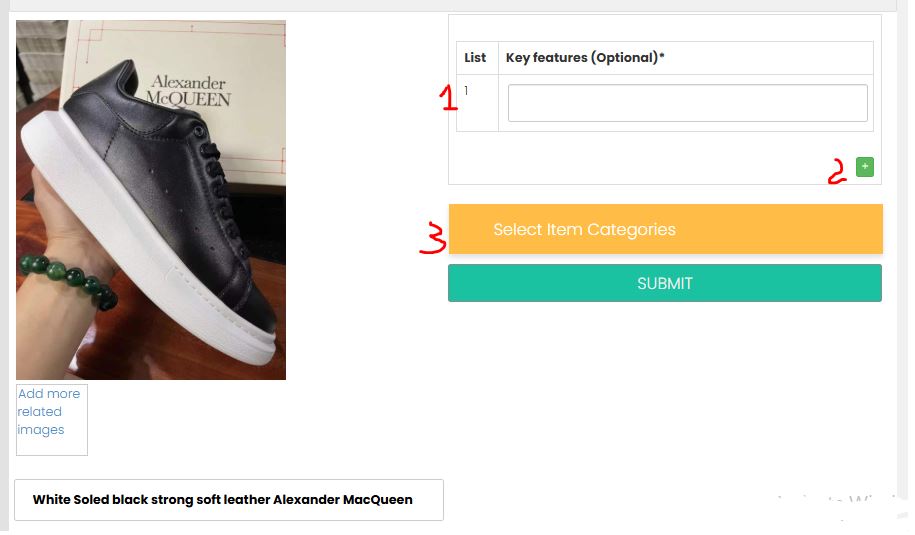Viewport: 915px width, 535px height.
Task: Click the Key features (Optional) column header
Action: 585,58
